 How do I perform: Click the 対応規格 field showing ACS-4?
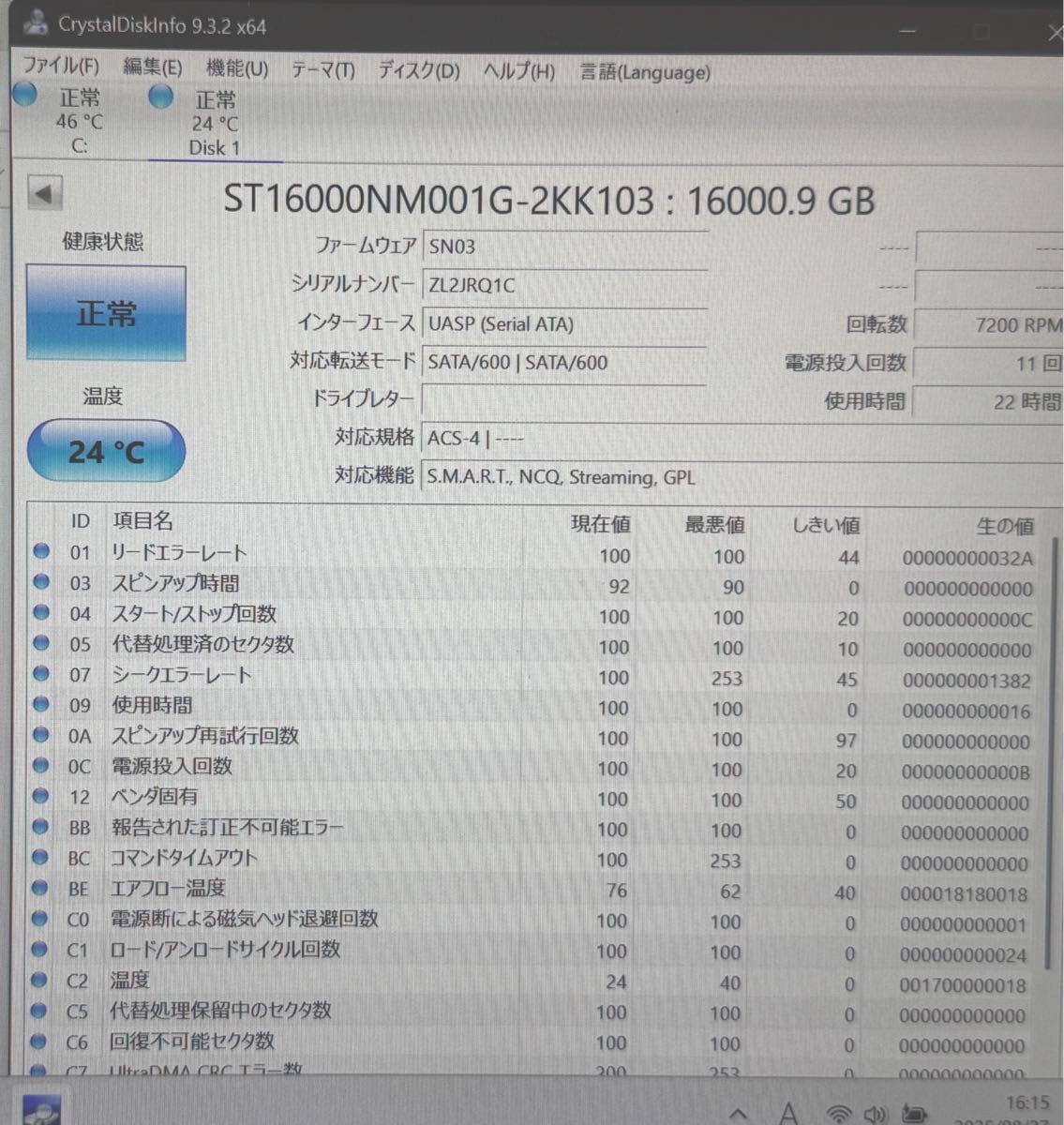coord(742,438)
